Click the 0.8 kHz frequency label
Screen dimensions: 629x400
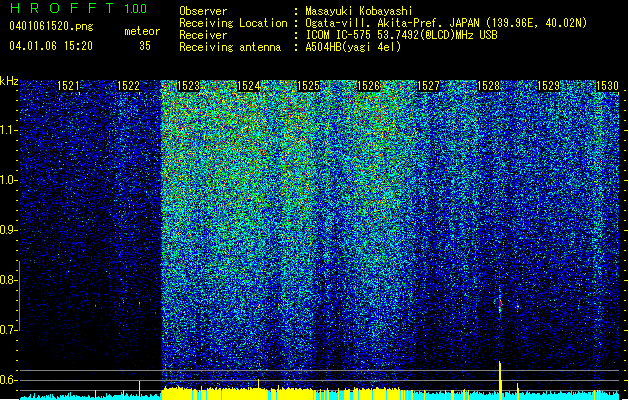(x=9, y=280)
